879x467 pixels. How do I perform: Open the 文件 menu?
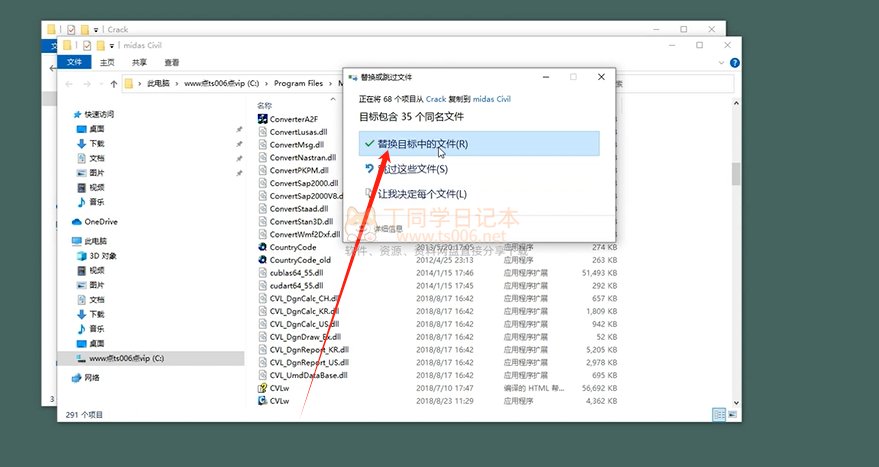pyautogui.click(x=73, y=62)
